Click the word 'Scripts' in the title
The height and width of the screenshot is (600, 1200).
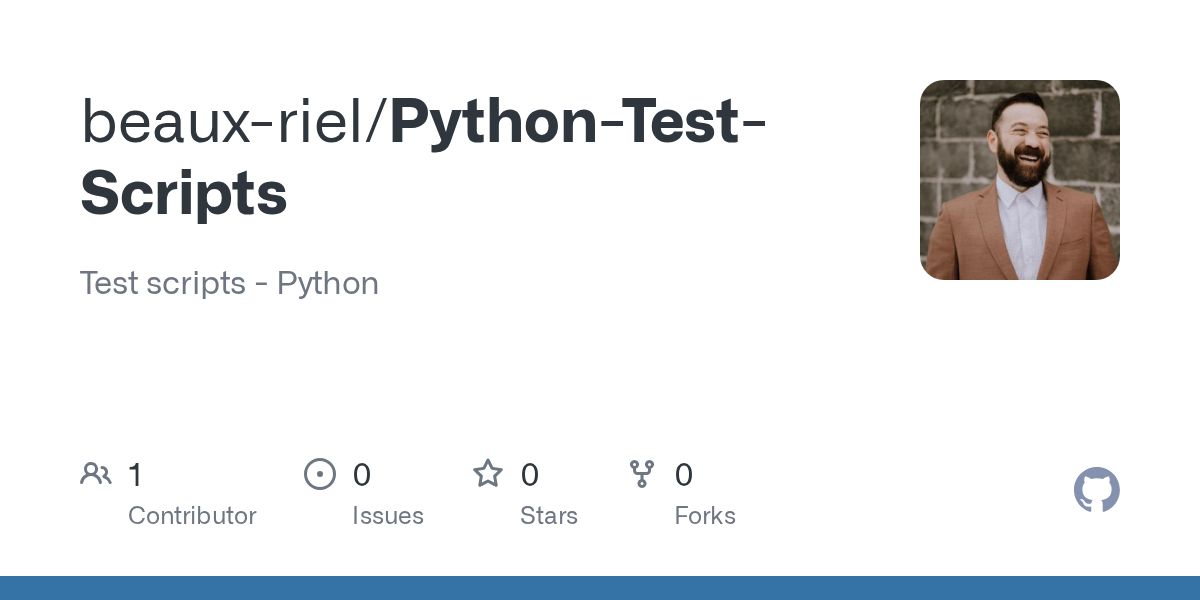coord(184,193)
